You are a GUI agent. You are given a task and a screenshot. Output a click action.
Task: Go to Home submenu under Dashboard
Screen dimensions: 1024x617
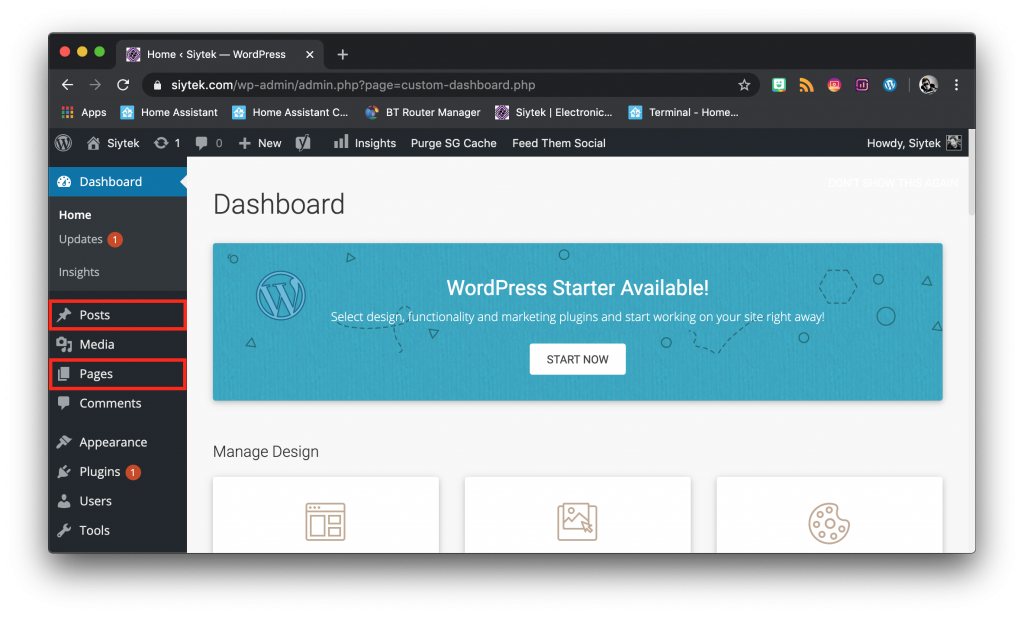click(x=75, y=215)
